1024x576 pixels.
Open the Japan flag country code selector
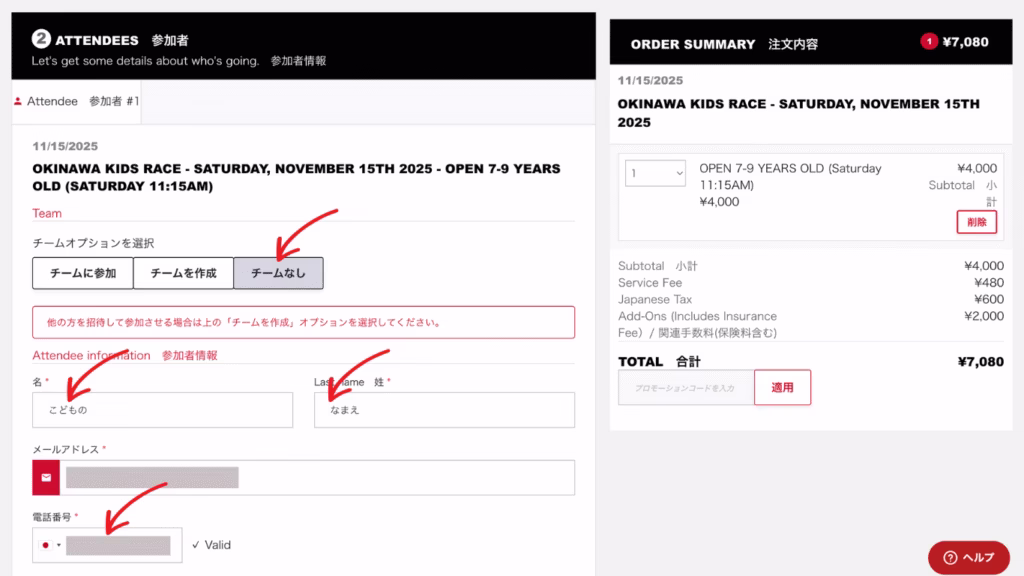click(50, 545)
